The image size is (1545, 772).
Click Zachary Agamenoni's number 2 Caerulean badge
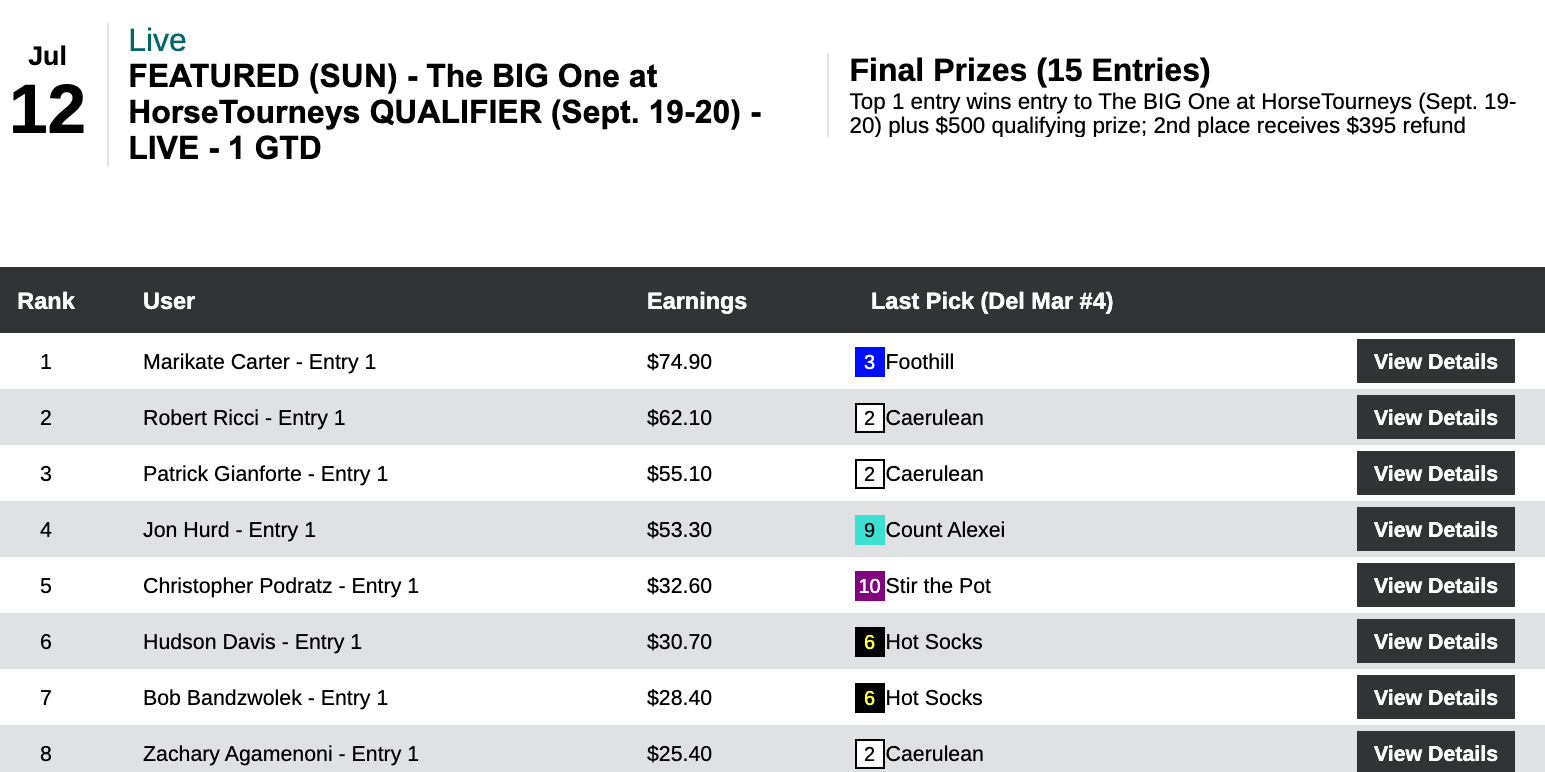(869, 754)
